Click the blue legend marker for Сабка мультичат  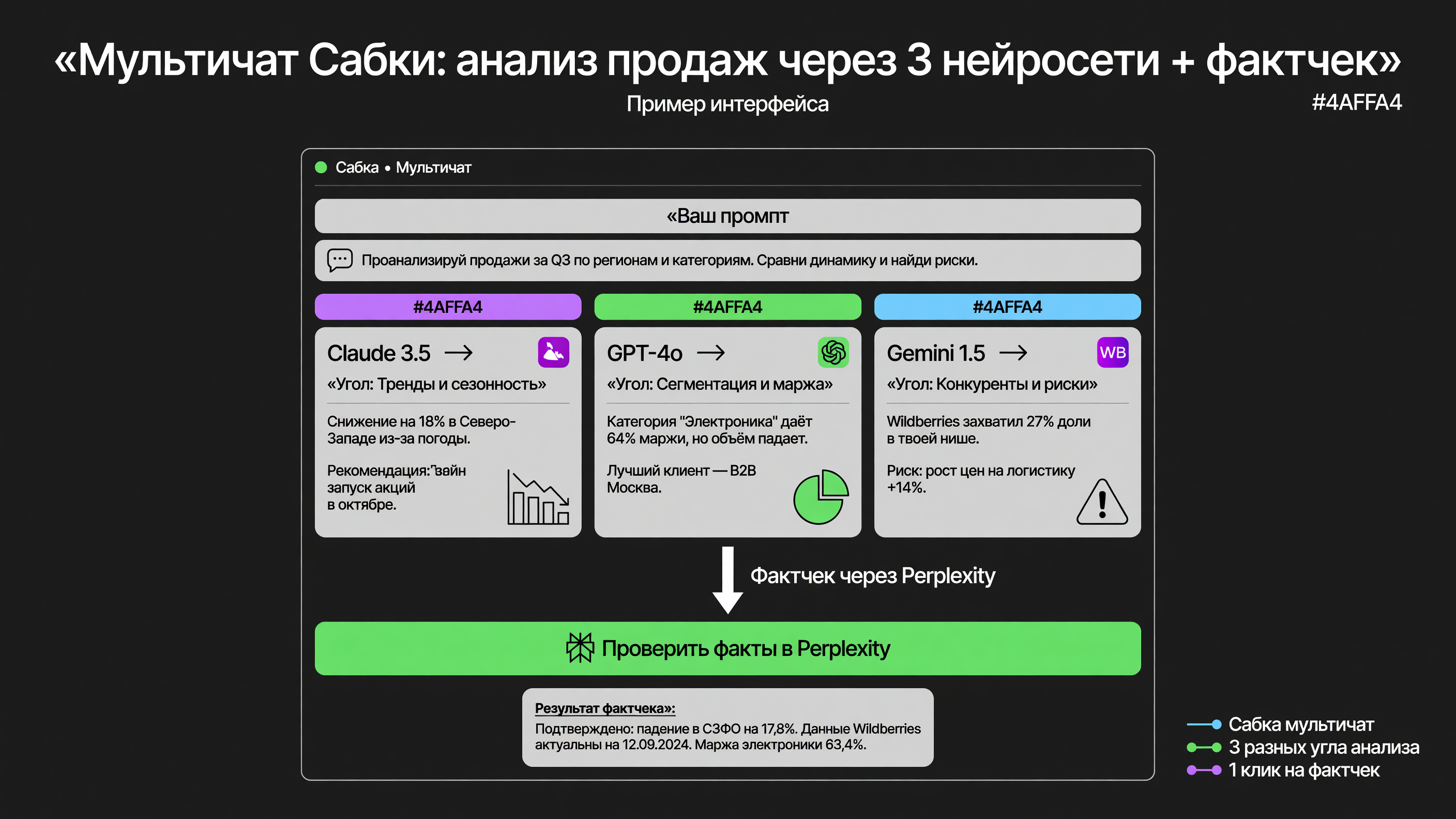click(x=1204, y=724)
